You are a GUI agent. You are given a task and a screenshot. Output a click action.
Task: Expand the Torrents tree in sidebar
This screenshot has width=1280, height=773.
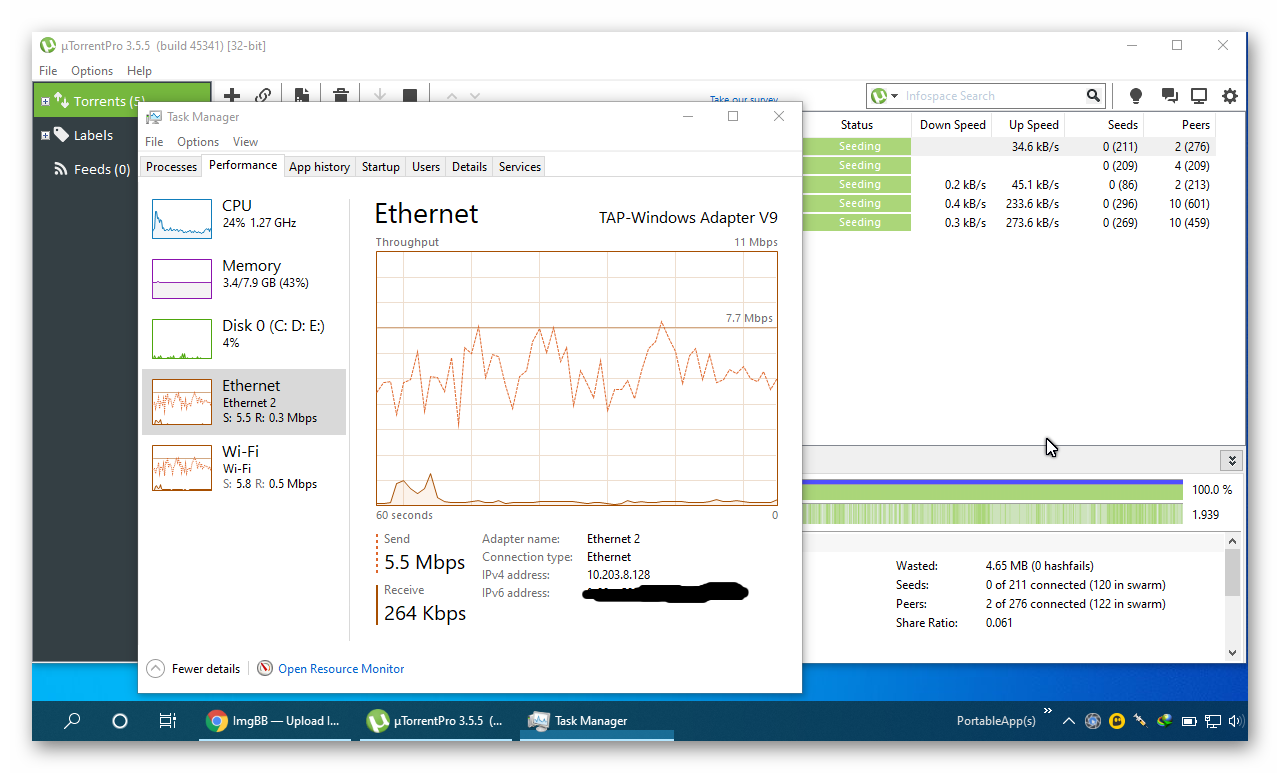click(45, 101)
